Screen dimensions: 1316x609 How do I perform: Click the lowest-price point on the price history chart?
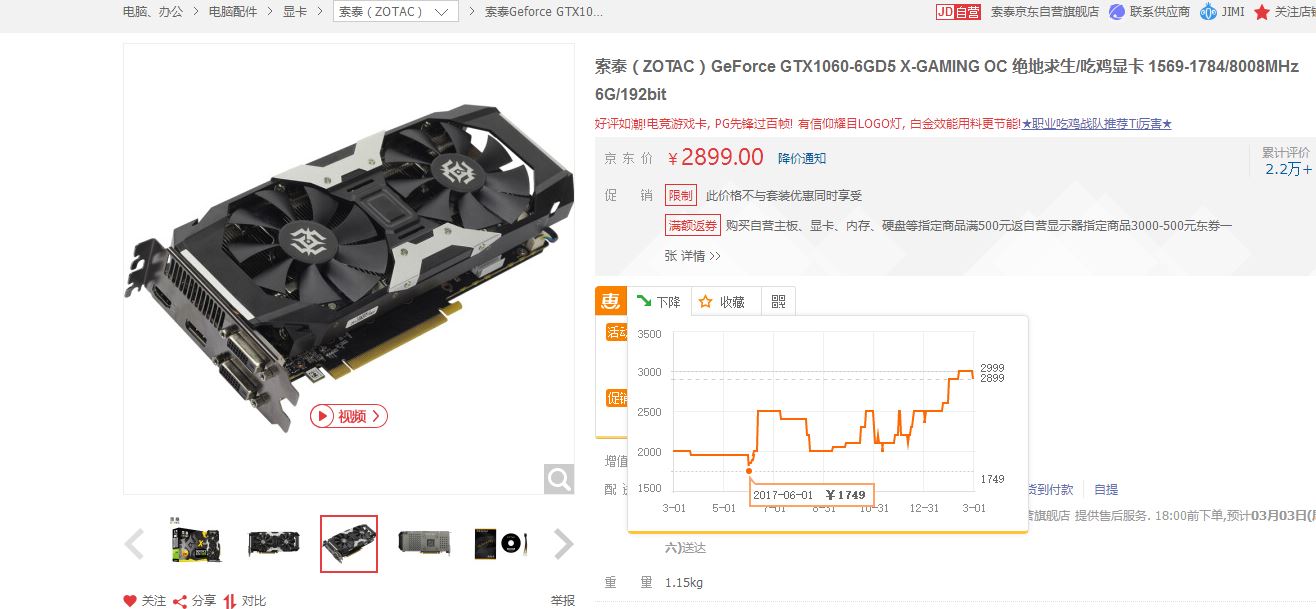pos(749,470)
